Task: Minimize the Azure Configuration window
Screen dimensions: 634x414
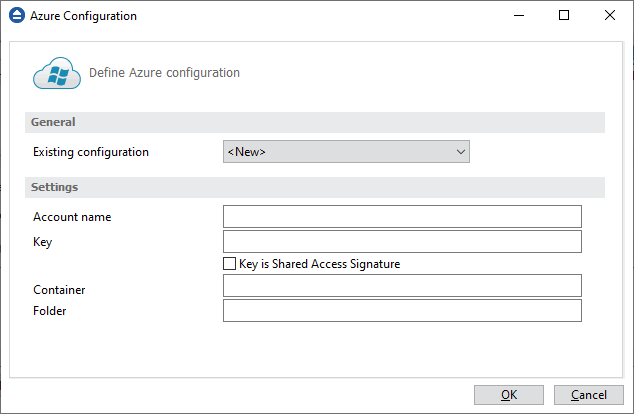Action: (519, 15)
